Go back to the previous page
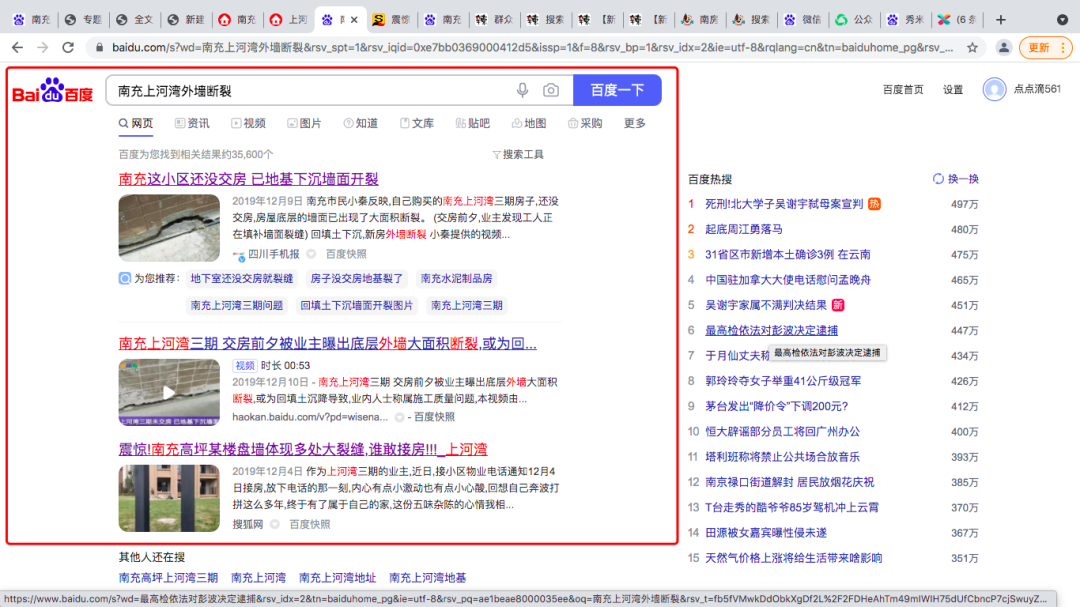The width and height of the screenshot is (1080, 607). 17,48
